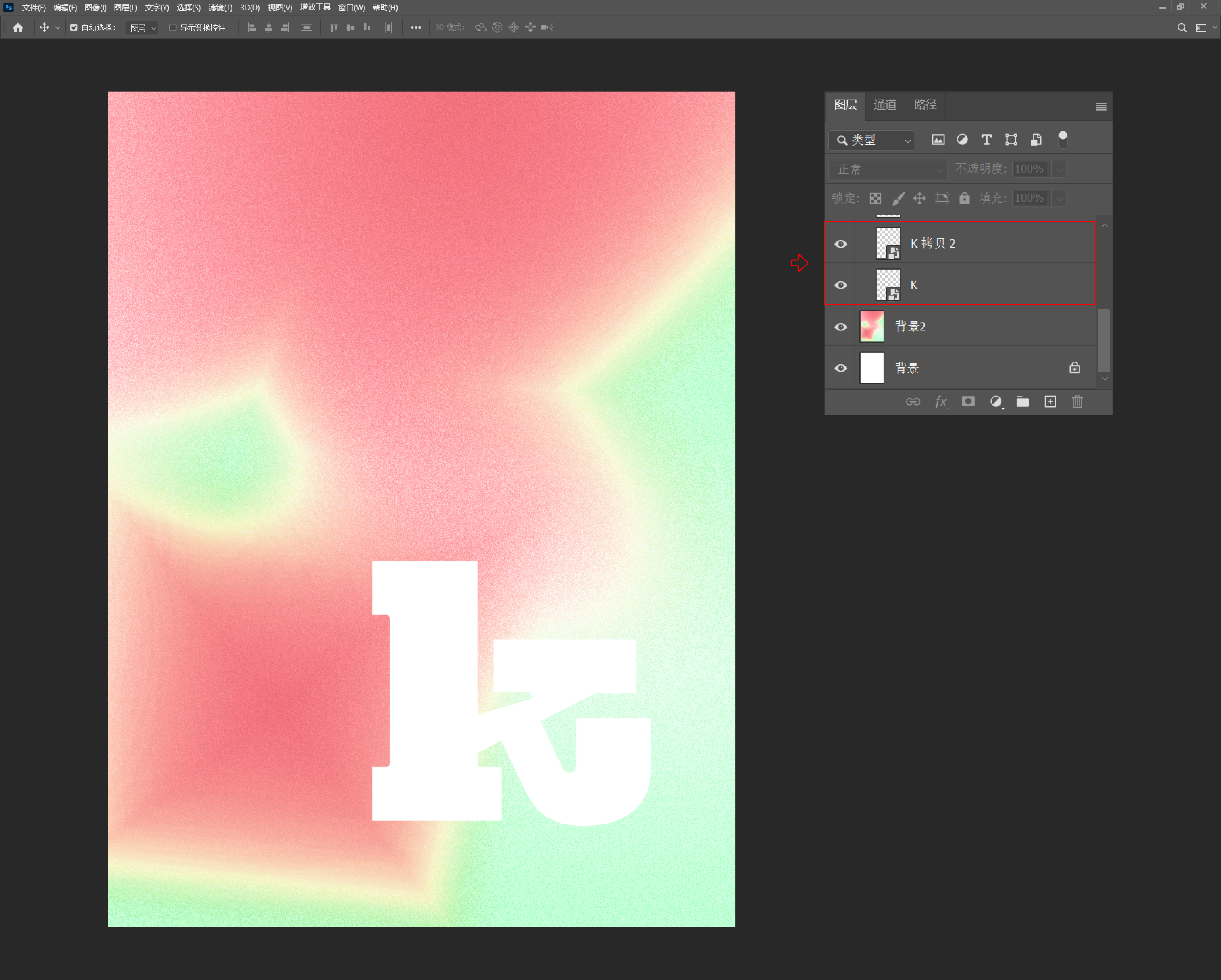Image resolution: width=1221 pixels, height=980 pixels.
Task: Align horizontal centers of layers
Action: 269,28
